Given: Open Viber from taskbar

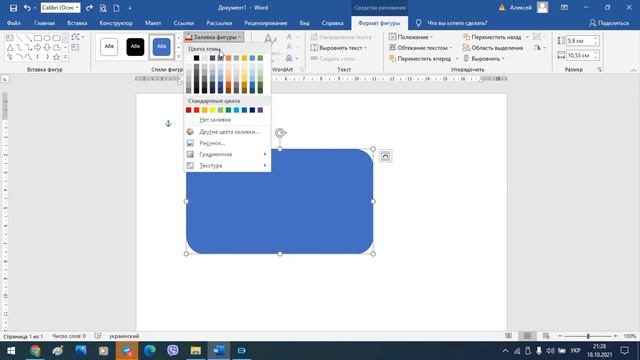Looking at the screenshot, I should point(173,351).
